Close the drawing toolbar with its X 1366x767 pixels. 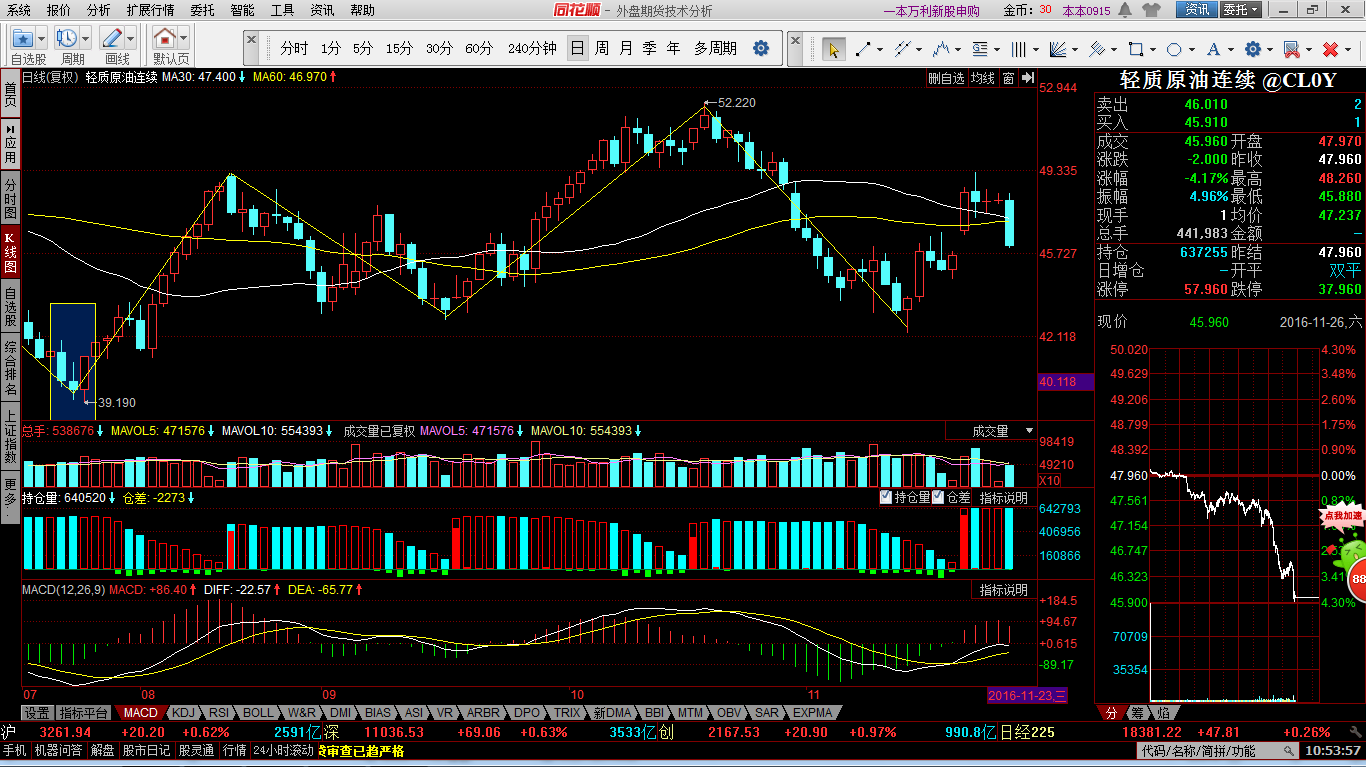795,40
